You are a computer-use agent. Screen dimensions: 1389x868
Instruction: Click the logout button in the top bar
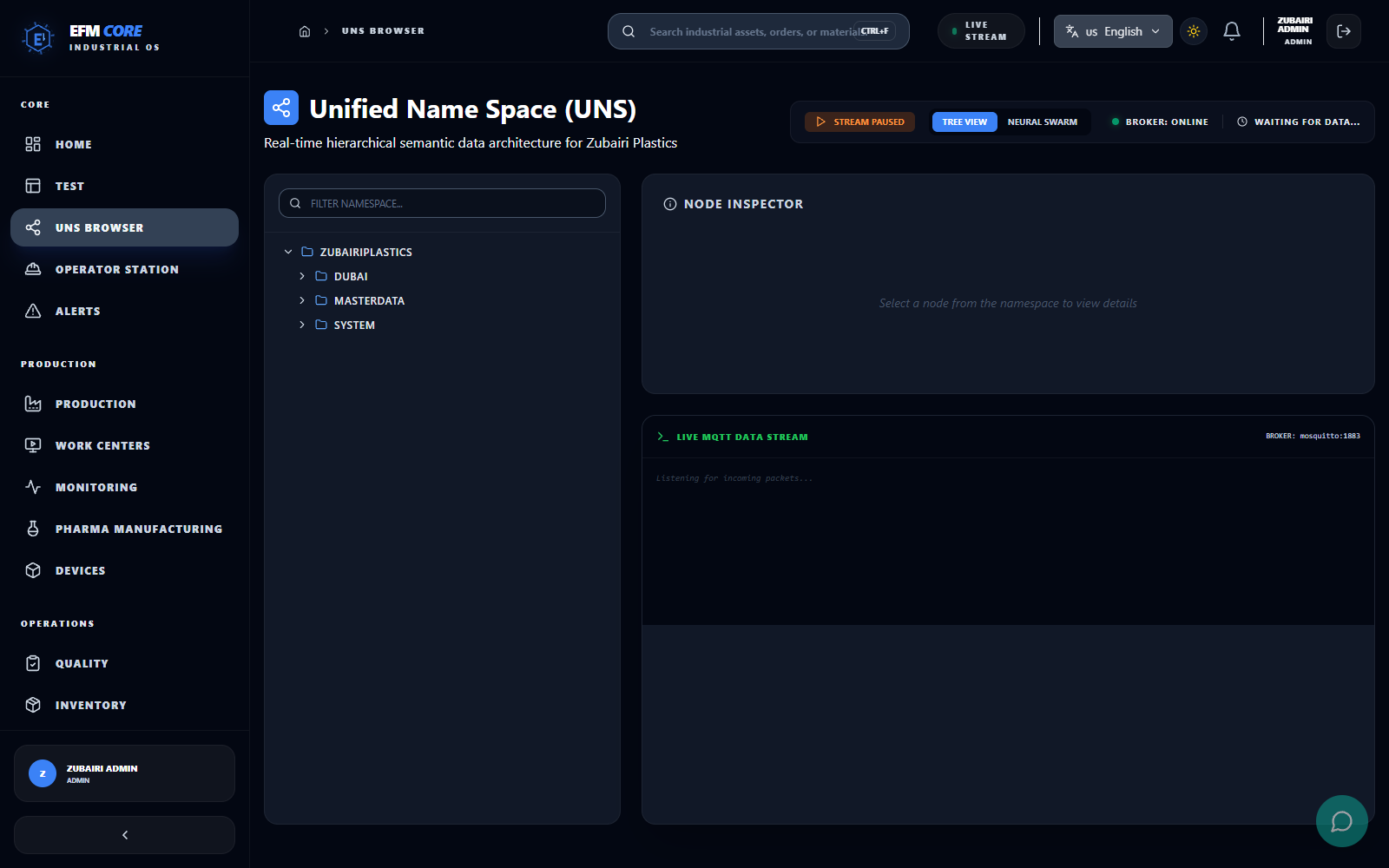(x=1343, y=31)
